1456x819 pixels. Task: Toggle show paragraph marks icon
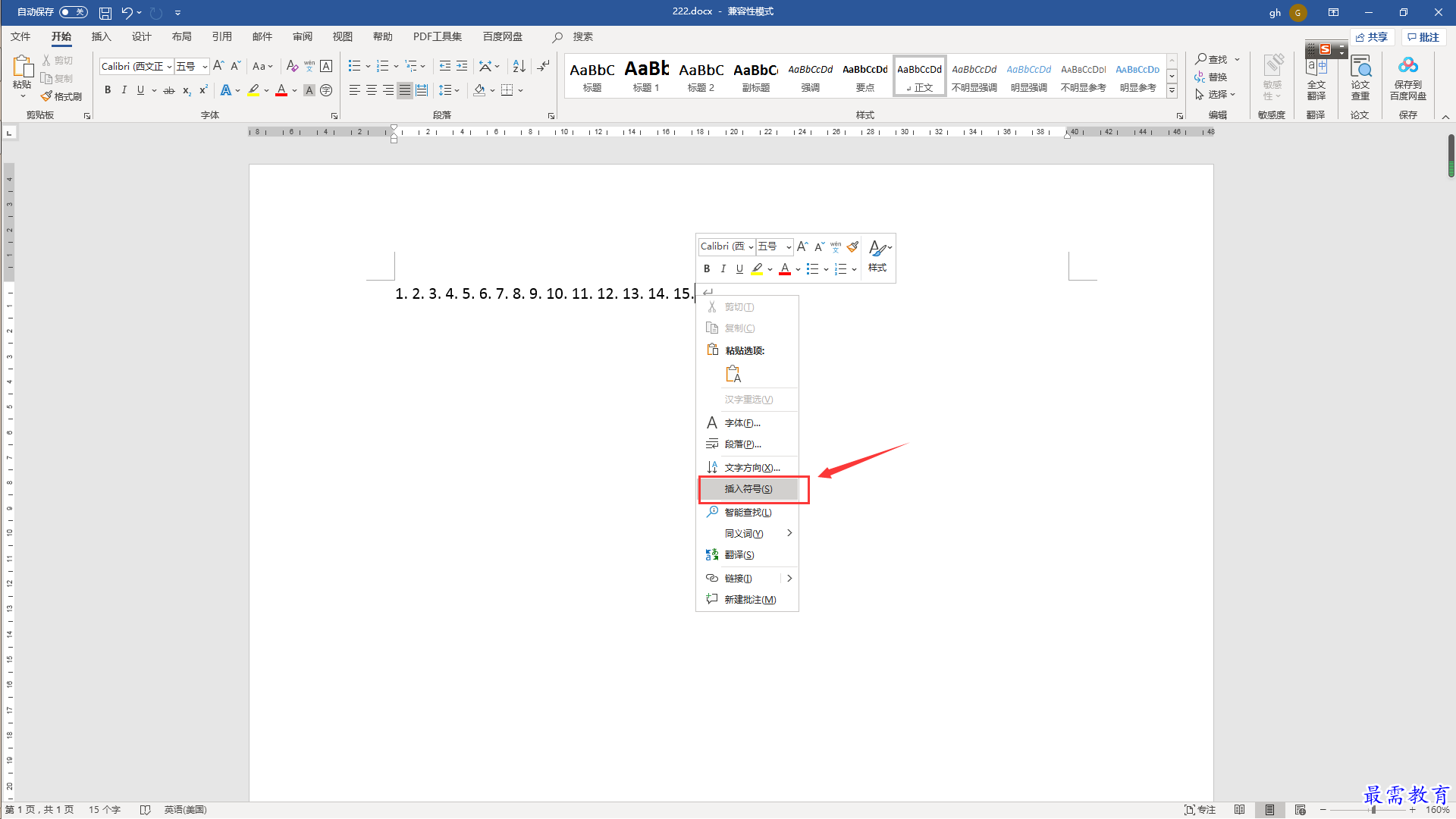(543, 67)
